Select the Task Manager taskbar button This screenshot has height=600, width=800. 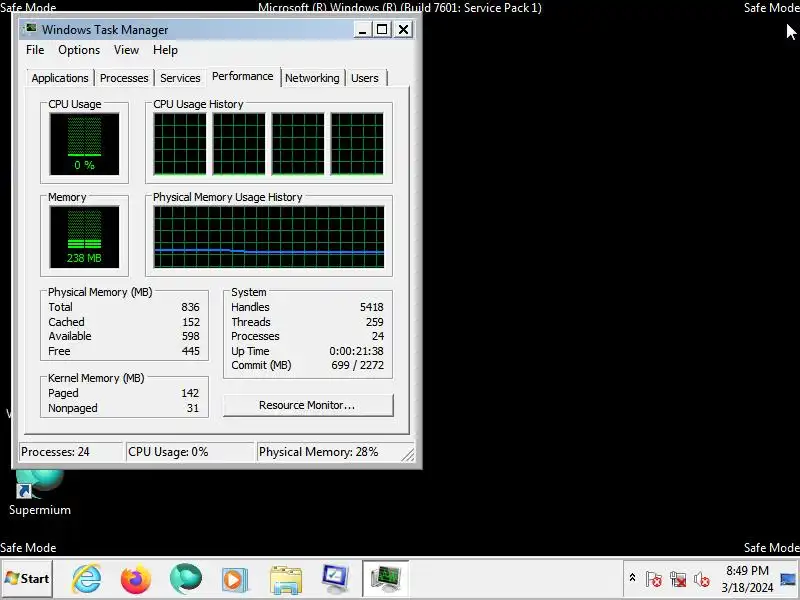coord(385,579)
